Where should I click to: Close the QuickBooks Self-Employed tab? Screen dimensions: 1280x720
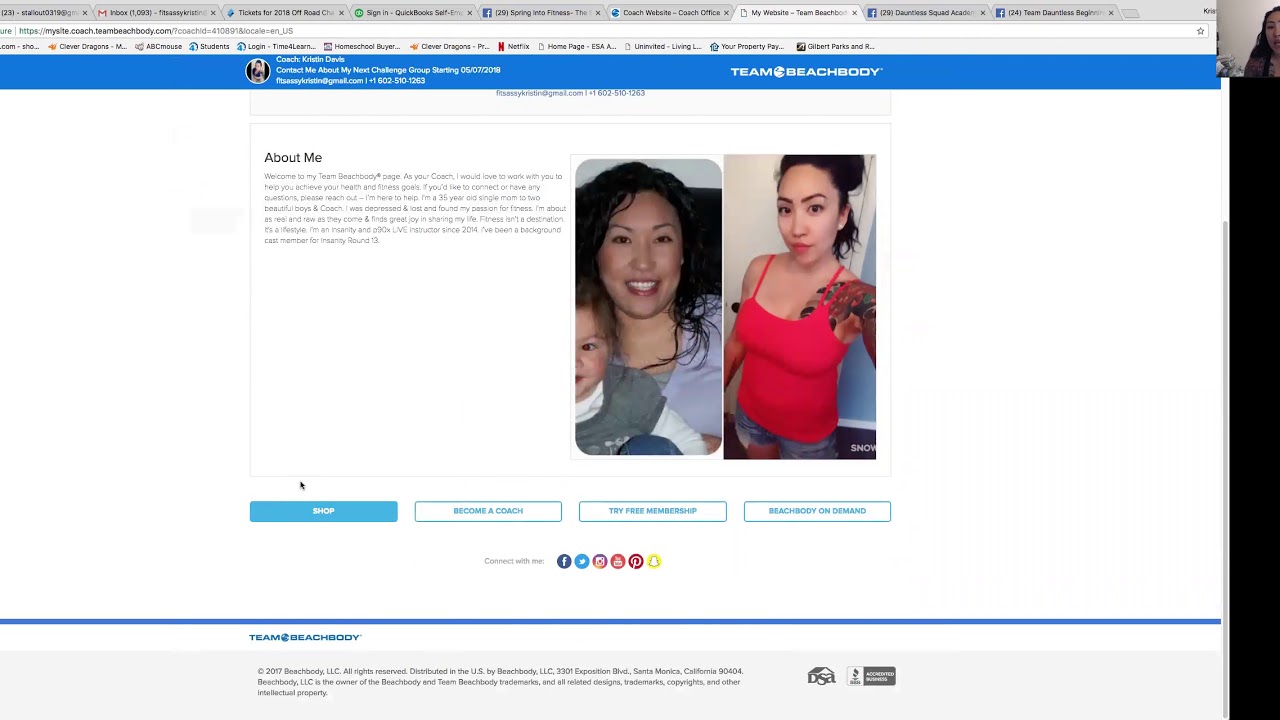469,13
